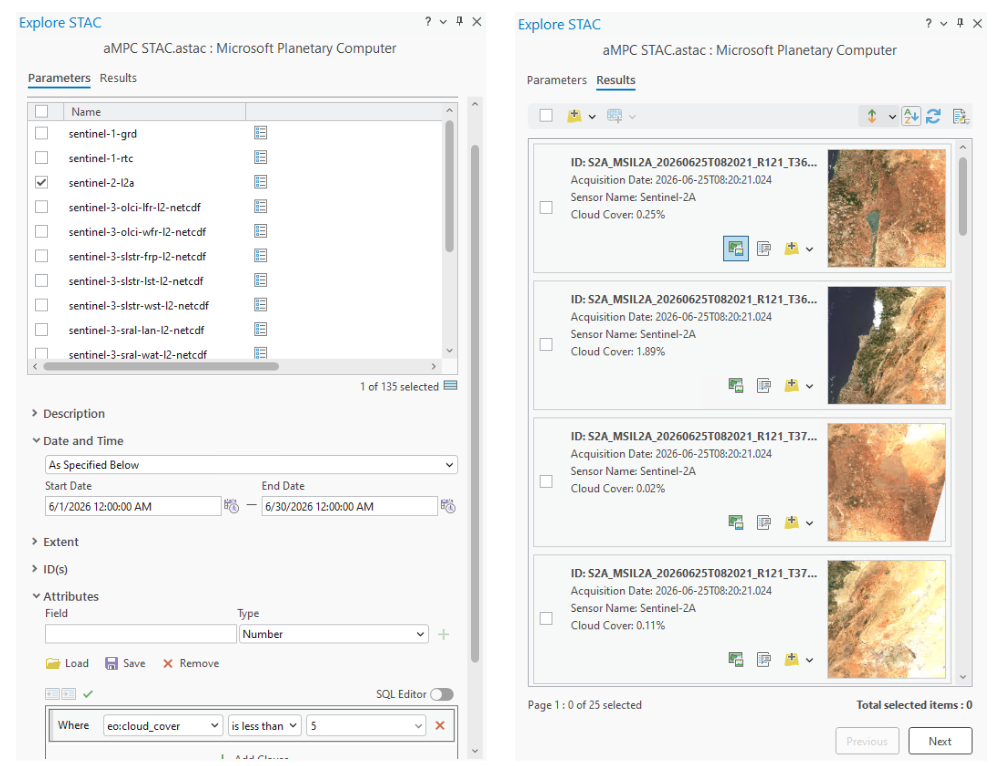Screen dimensions: 1000x766
Task: Expand the Extent section
Action: 35,541
